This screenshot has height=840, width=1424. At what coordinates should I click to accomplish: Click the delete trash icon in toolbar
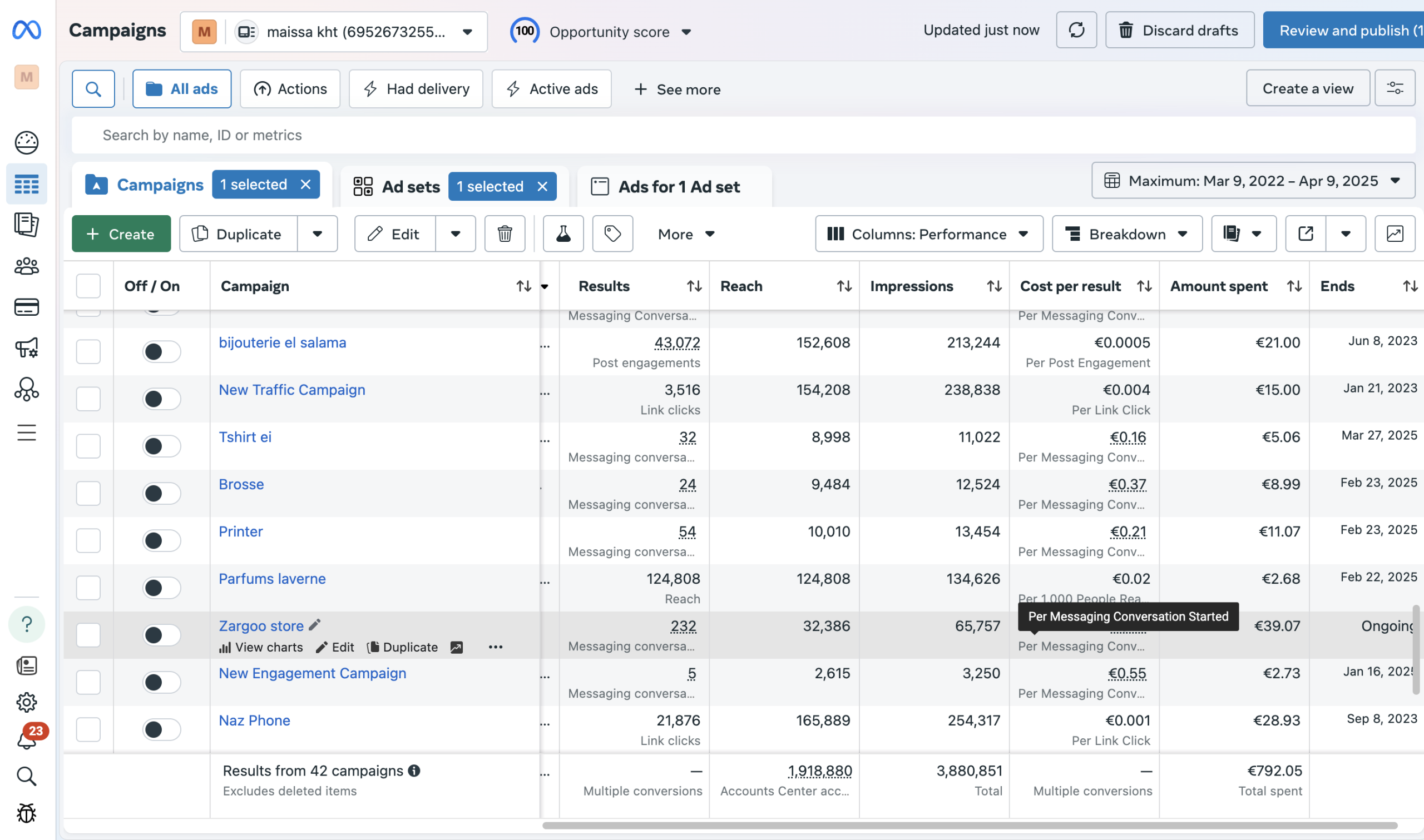505,234
